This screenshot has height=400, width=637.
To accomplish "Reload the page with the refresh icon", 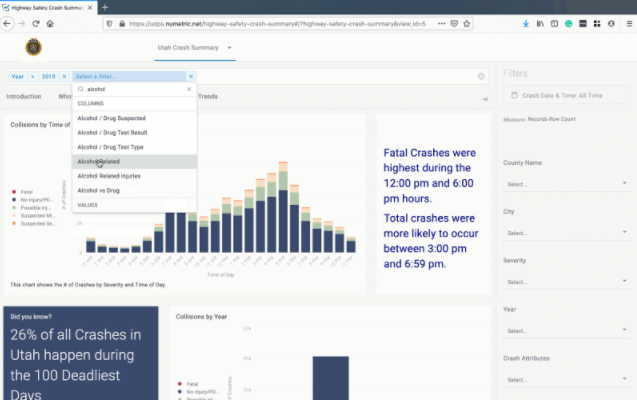I will (x=36, y=24).
